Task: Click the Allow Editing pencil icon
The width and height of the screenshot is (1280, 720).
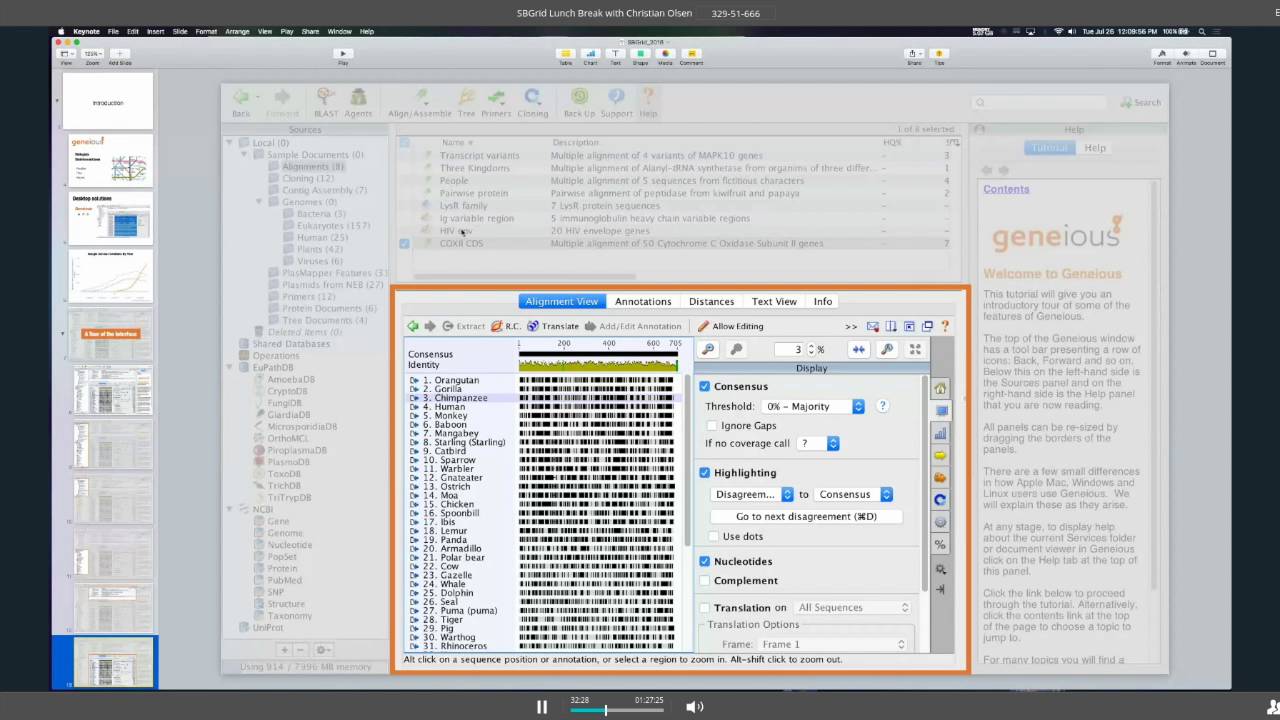Action: pos(703,326)
